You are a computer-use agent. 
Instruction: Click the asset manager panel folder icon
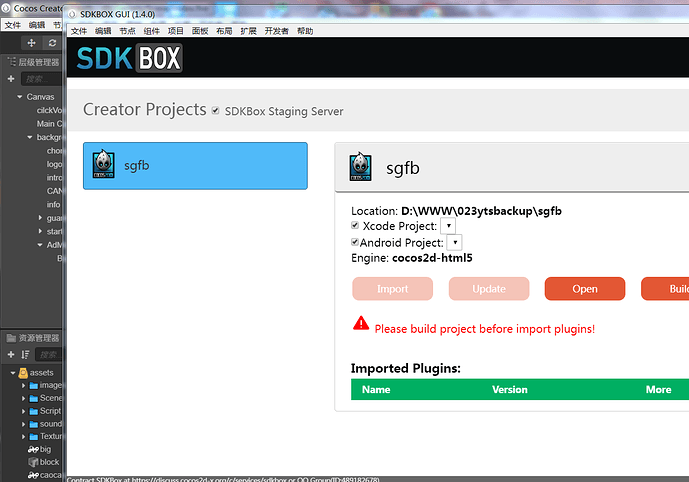(11, 338)
